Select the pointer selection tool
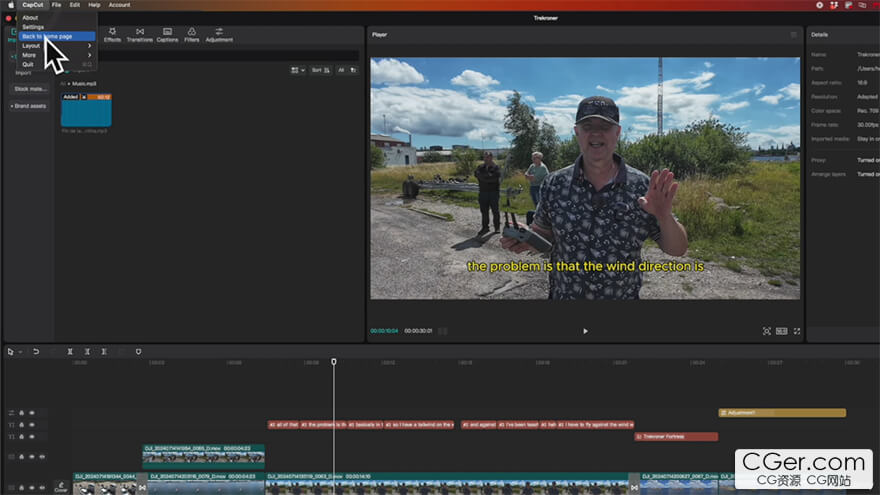 11,352
